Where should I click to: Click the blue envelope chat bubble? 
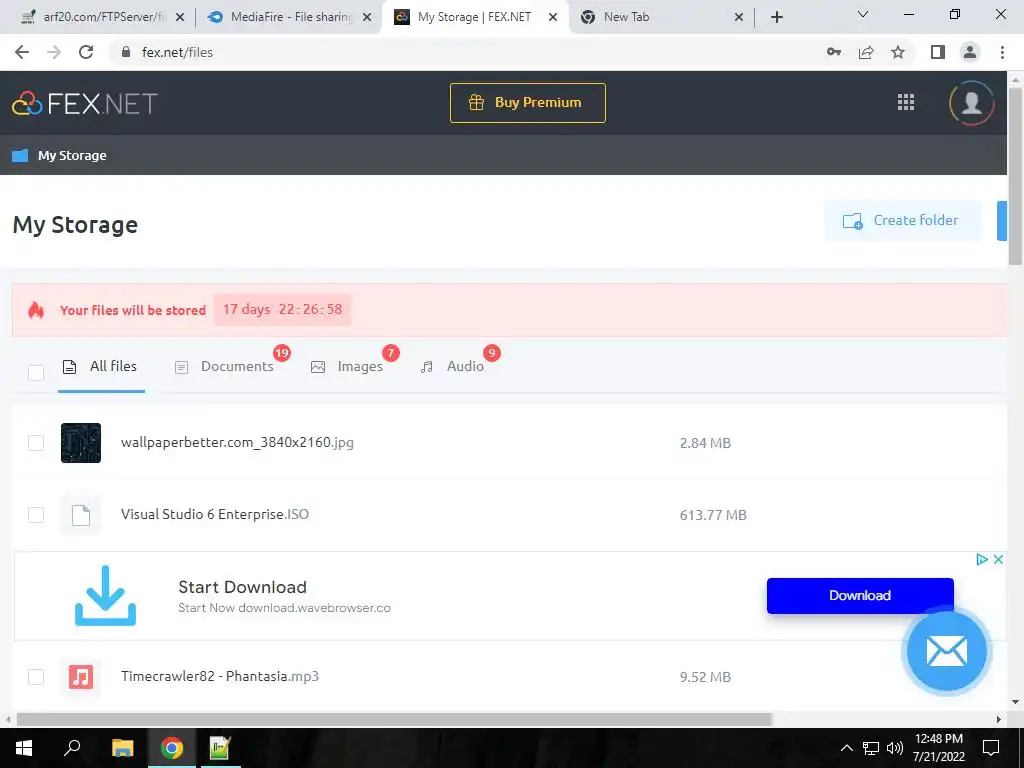coord(947,651)
